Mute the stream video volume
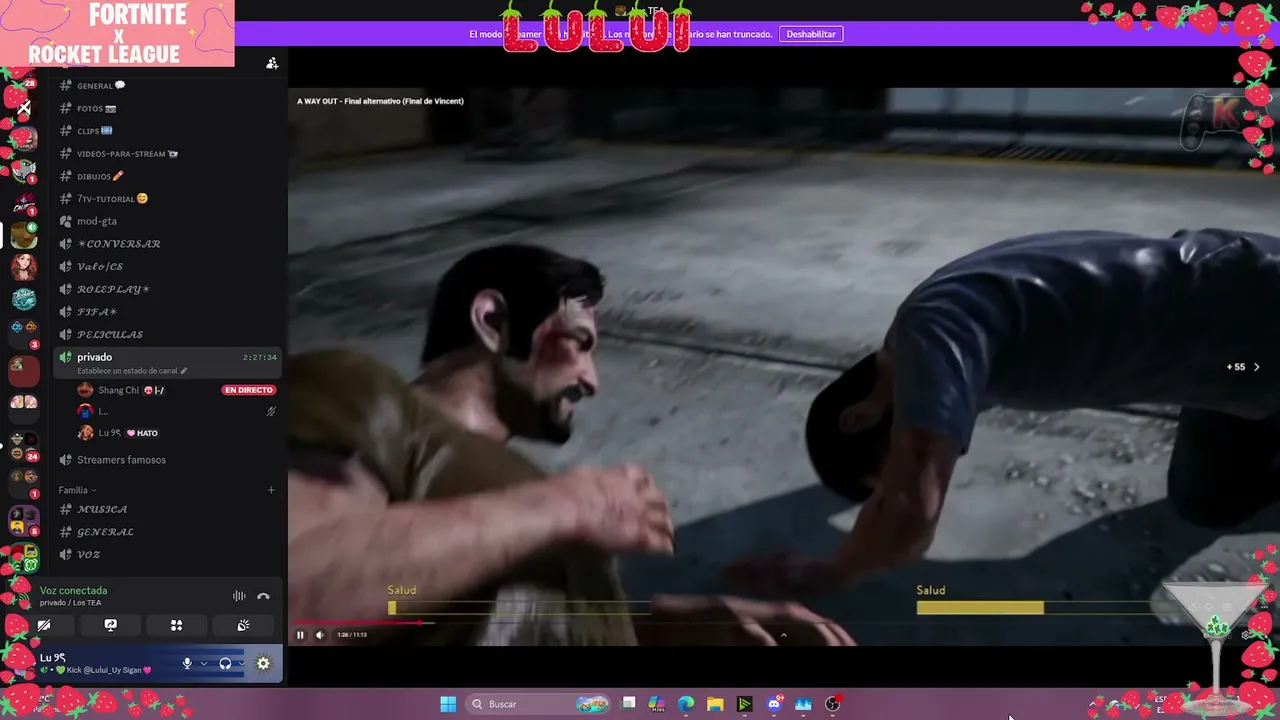 (x=320, y=635)
